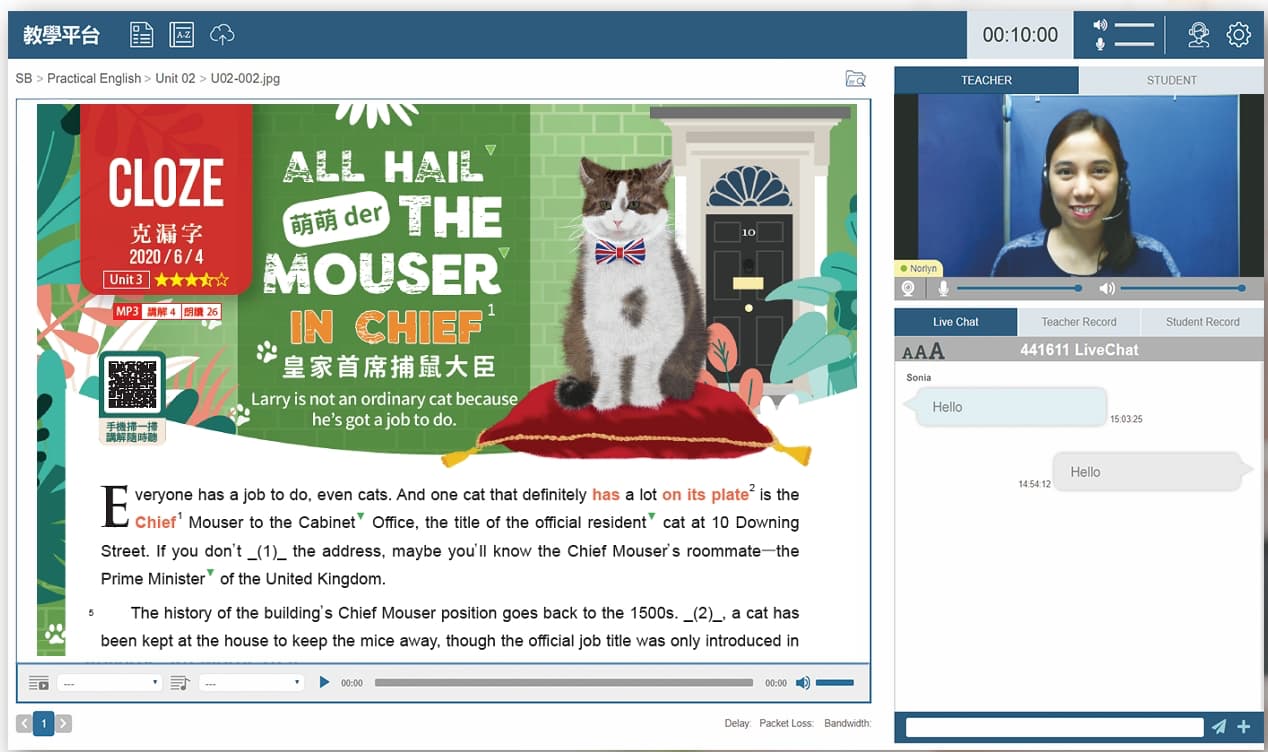Click the chat message input field
The width and height of the screenshot is (1268, 752).
[x=1054, y=727]
